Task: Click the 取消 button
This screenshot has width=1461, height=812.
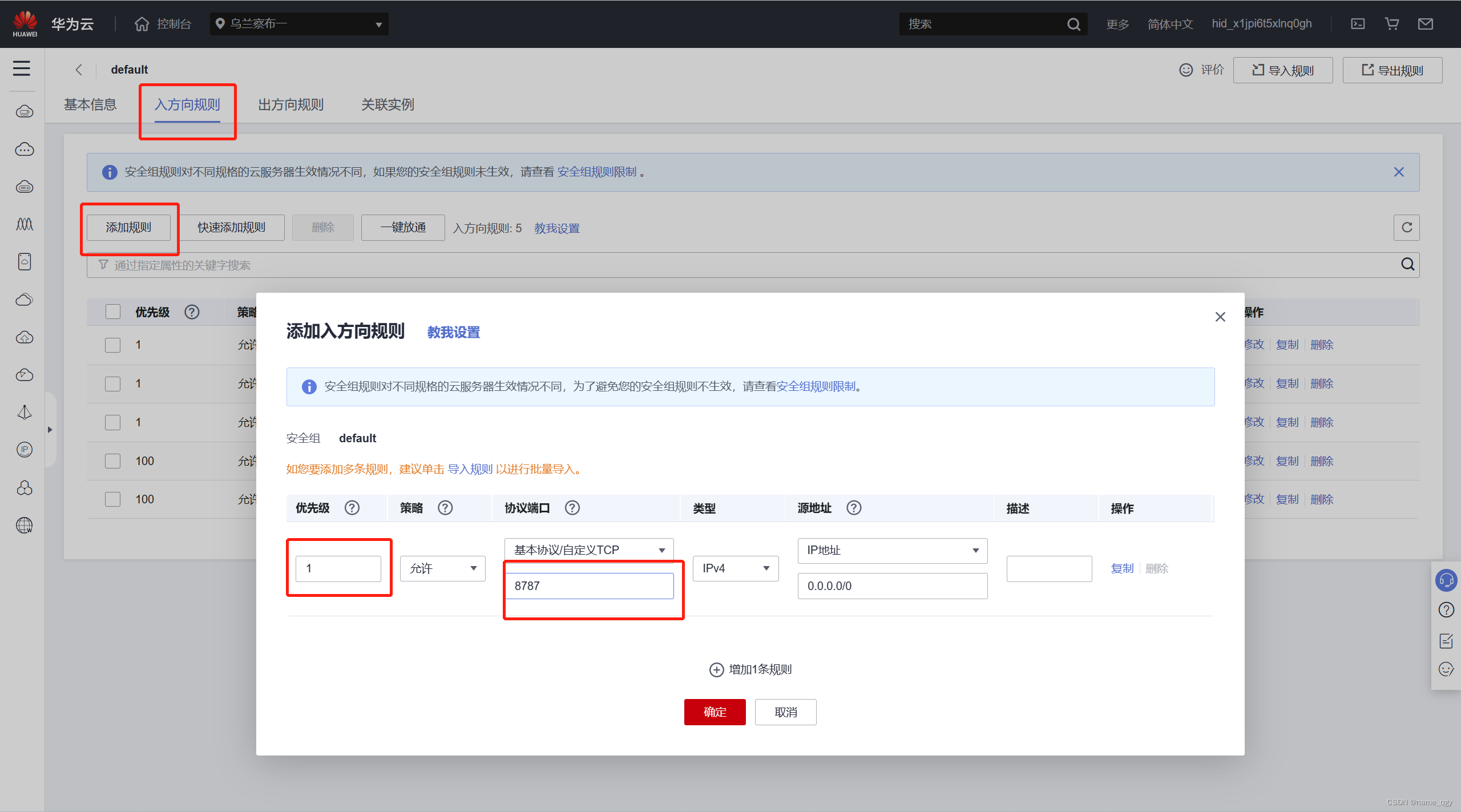Action: 785,712
